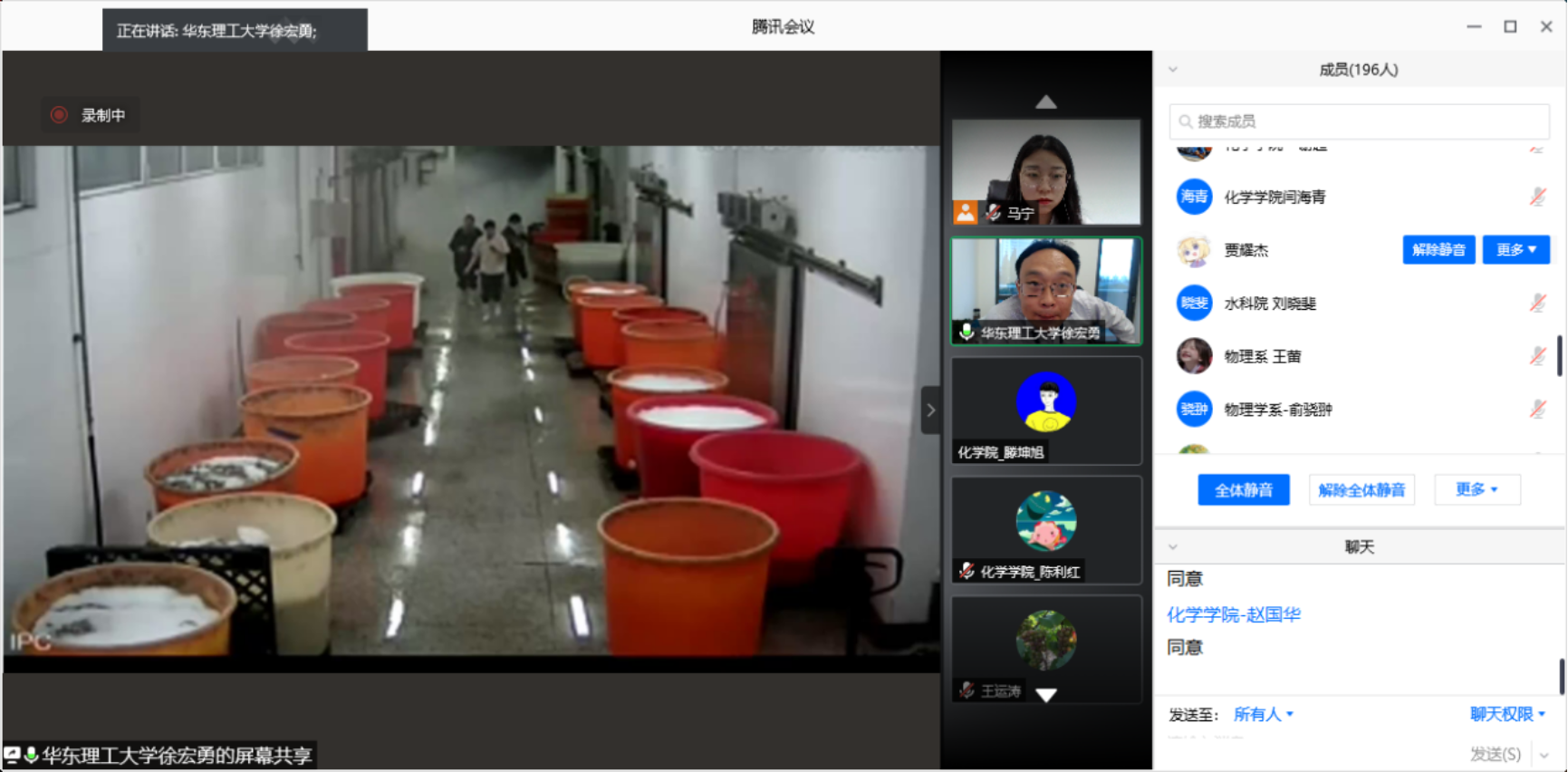Toggle muted mic icon for 化学学院闫海青

click(1537, 197)
